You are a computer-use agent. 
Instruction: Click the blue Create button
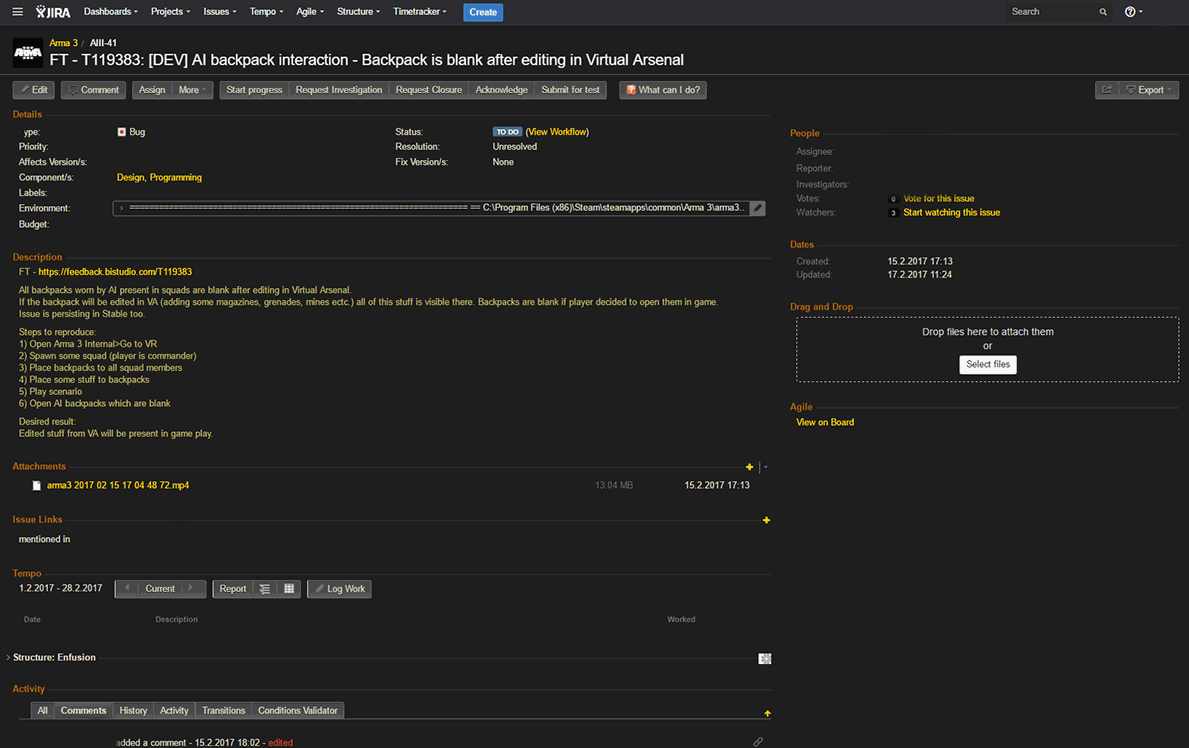pyautogui.click(x=483, y=12)
